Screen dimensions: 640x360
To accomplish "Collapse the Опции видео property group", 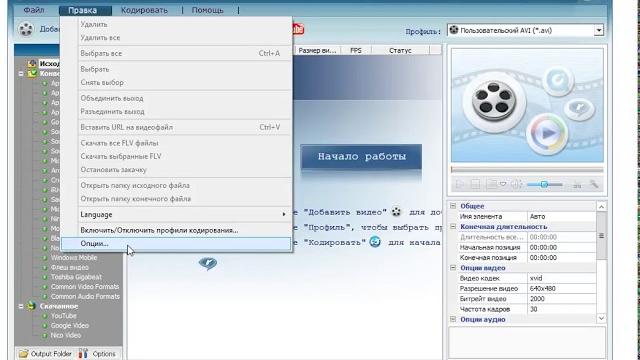I will tap(453, 268).
